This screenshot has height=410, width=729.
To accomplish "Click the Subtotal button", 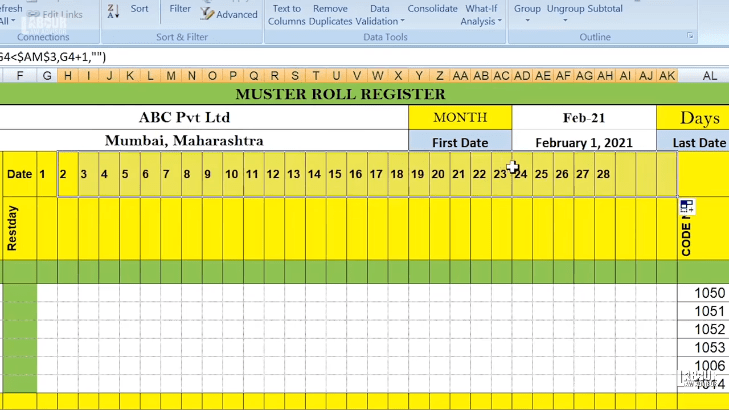I will coord(605,9).
